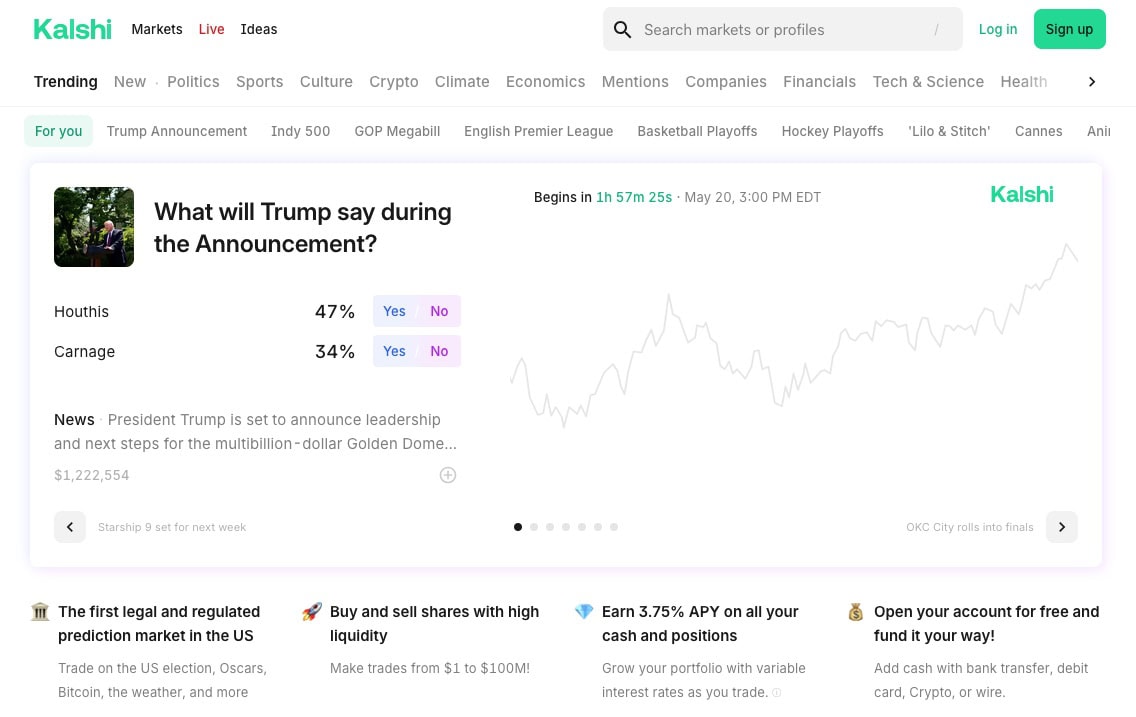Select No for Houthis market

click(x=439, y=311)
